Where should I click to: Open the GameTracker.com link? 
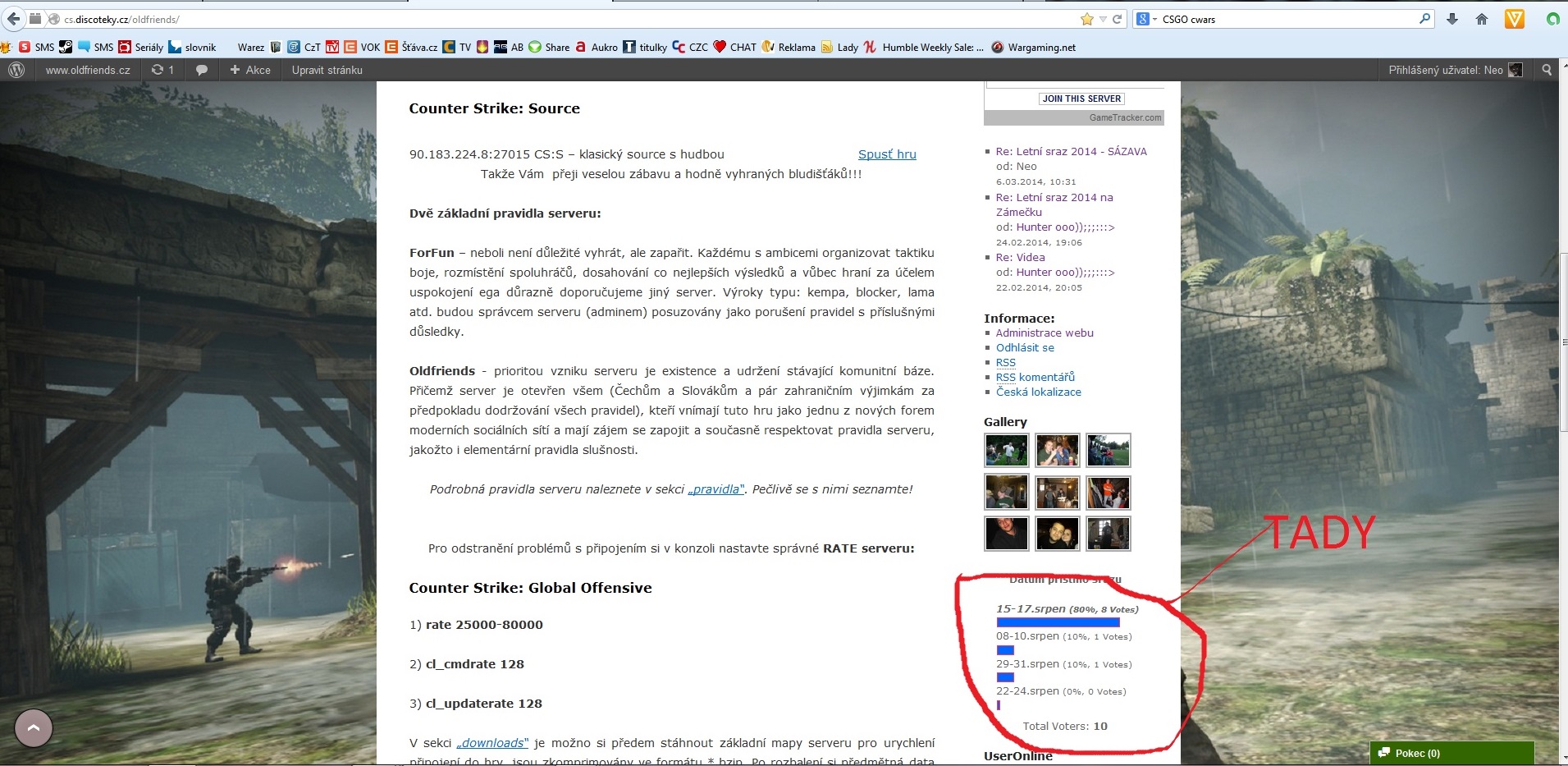point(1125,117)
